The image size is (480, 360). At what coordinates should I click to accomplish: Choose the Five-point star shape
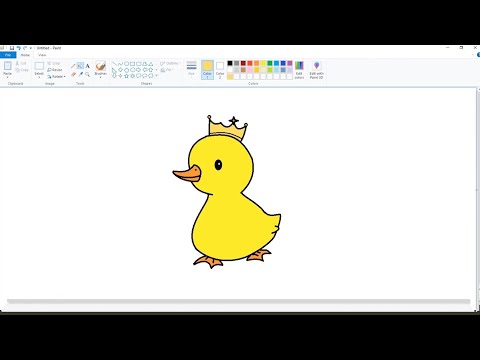[126, 76]
